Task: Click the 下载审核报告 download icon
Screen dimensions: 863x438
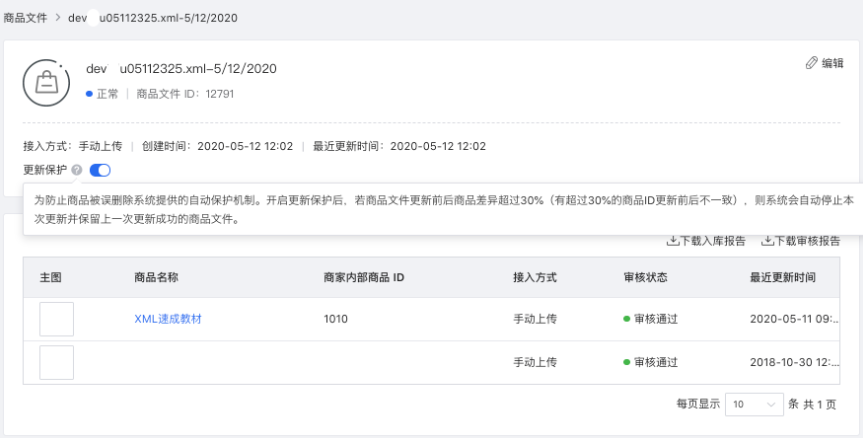Action: click(x=767, y=241)
